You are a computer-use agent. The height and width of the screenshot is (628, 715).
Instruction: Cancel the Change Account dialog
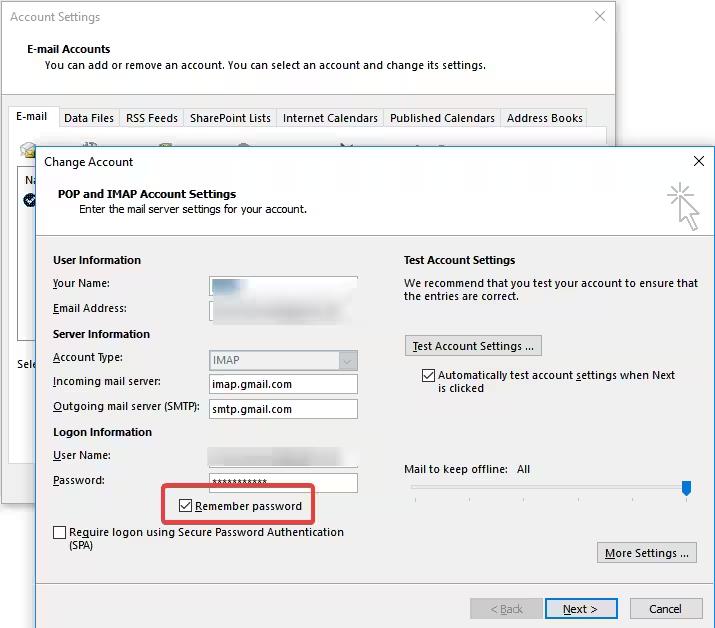pyautogui.click(x=666, y=609)
